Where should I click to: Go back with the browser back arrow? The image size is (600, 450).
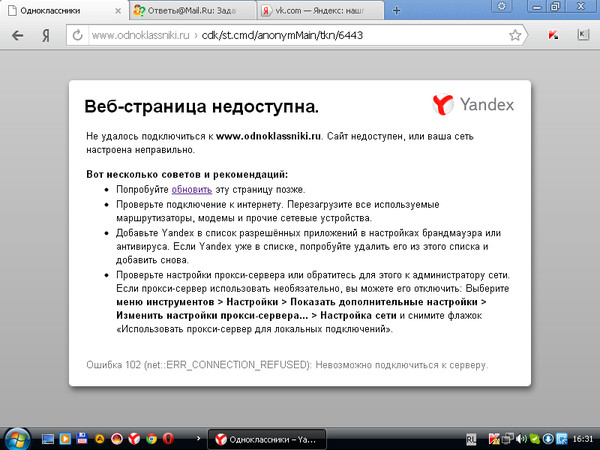18,36
